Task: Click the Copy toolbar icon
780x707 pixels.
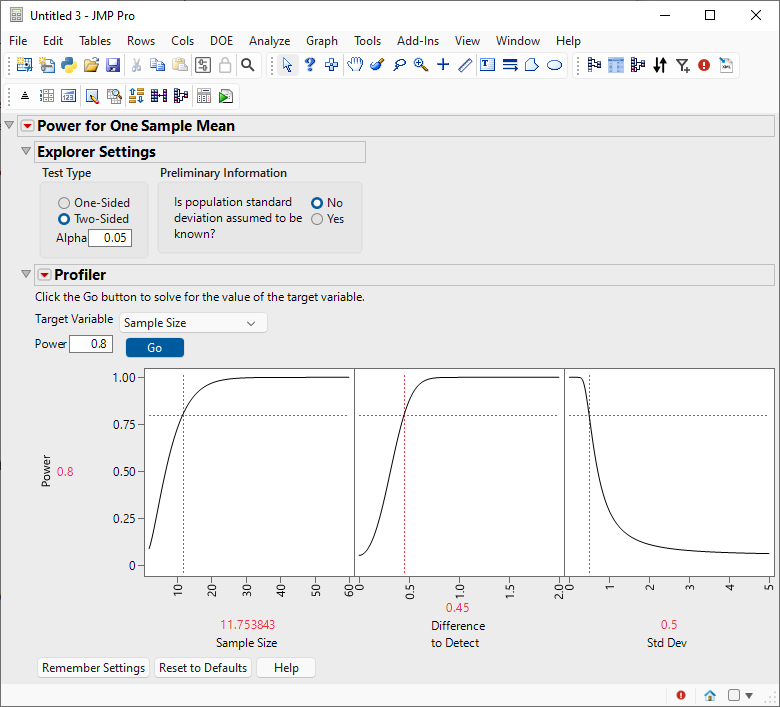Action: pos(158,65)
